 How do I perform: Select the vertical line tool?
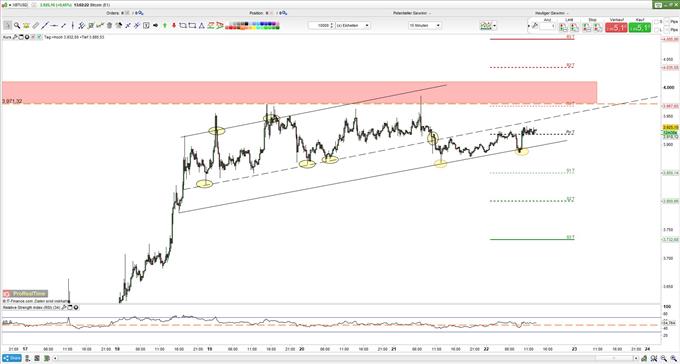click(72, 25)
